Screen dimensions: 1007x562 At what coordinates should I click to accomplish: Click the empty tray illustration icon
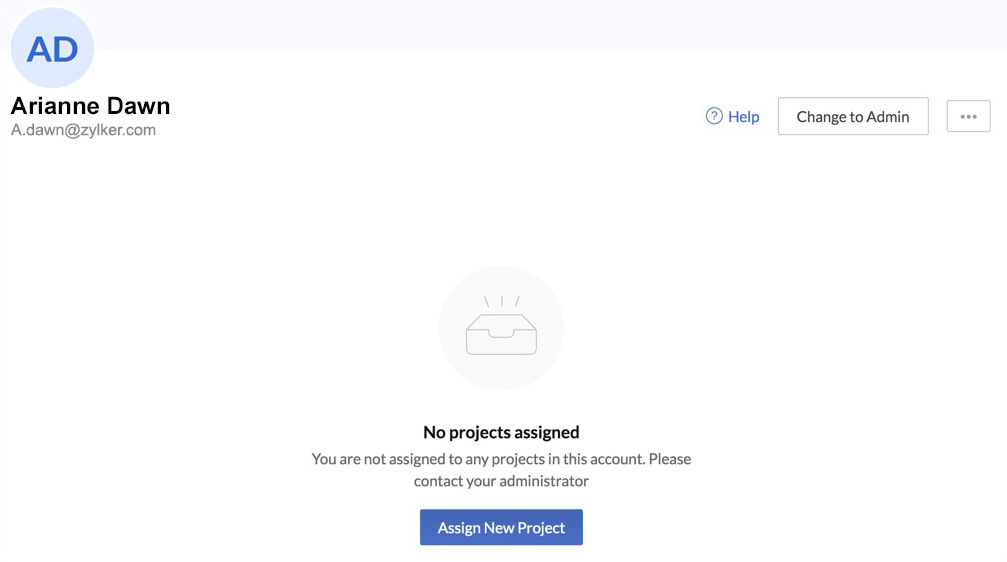pos(501,331)
